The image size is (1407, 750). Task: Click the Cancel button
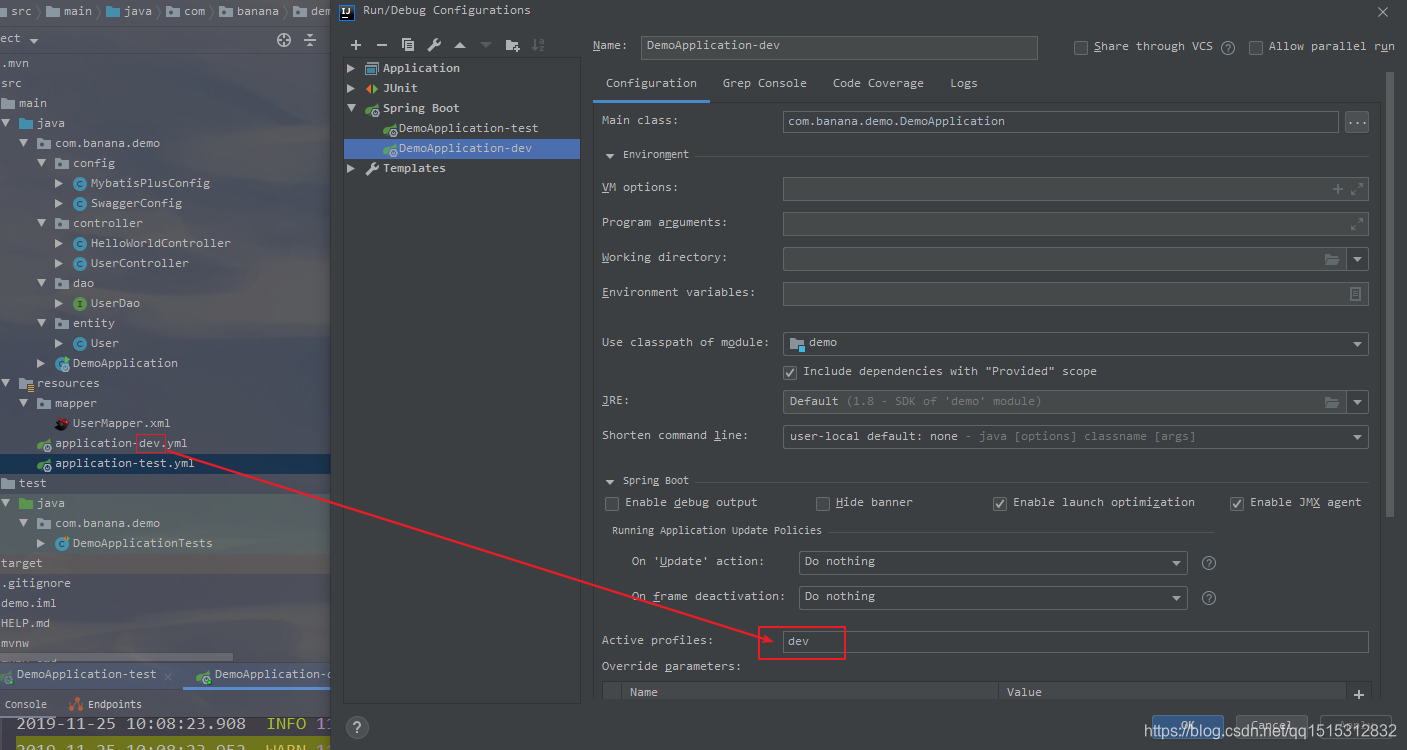pos(1272,727)
